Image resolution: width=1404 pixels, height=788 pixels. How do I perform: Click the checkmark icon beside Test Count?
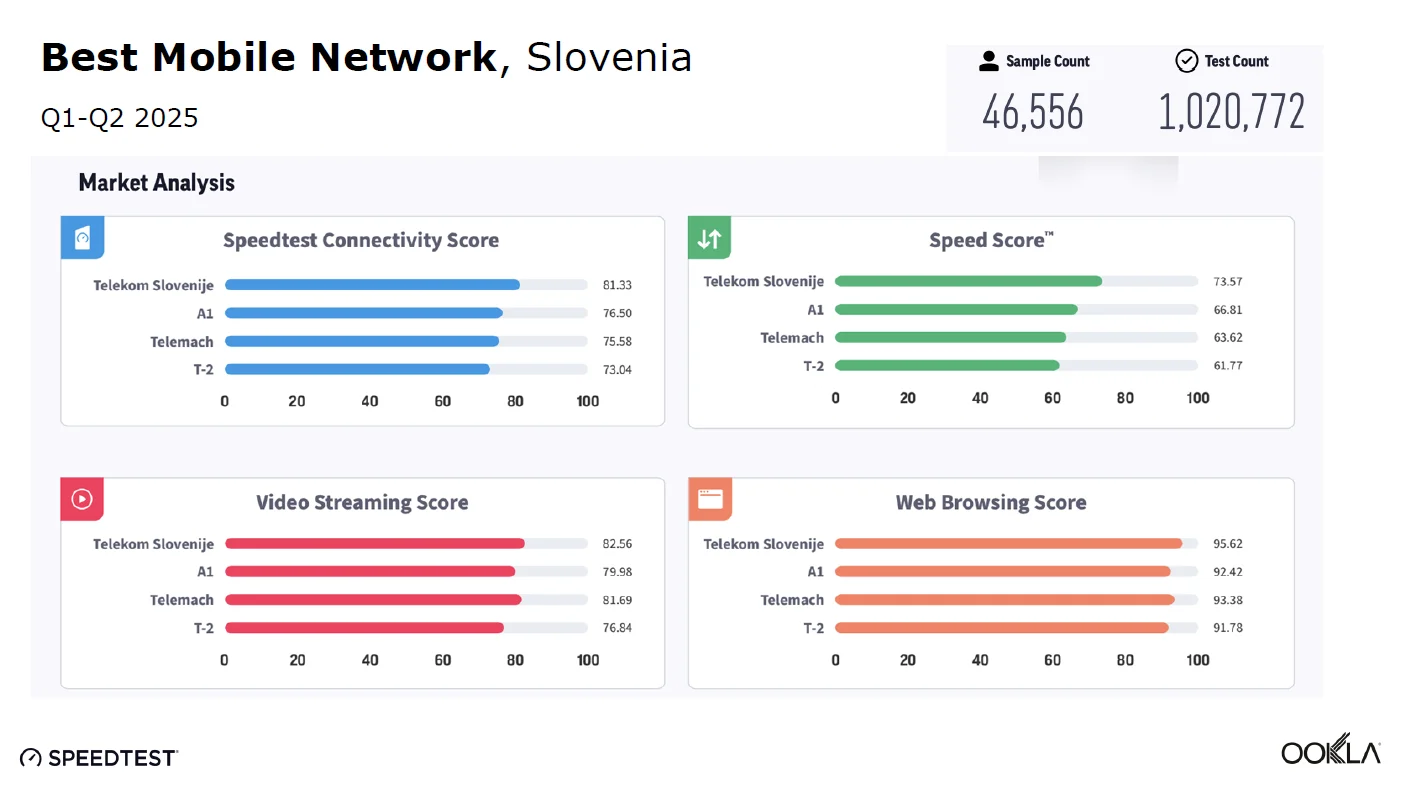1186,61
